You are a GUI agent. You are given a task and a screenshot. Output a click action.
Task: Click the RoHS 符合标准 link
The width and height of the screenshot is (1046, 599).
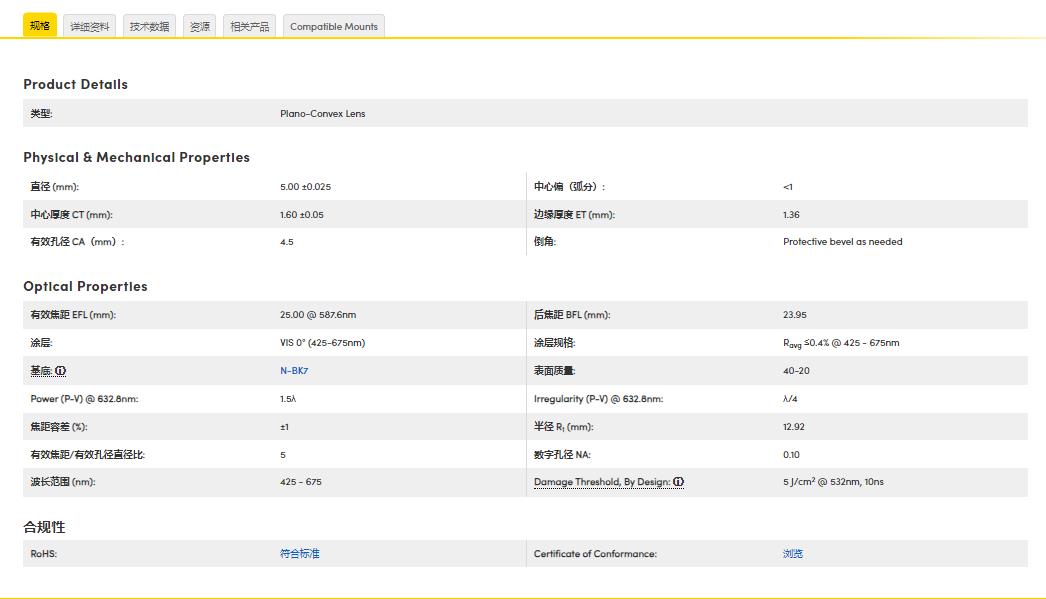(299, 554)
